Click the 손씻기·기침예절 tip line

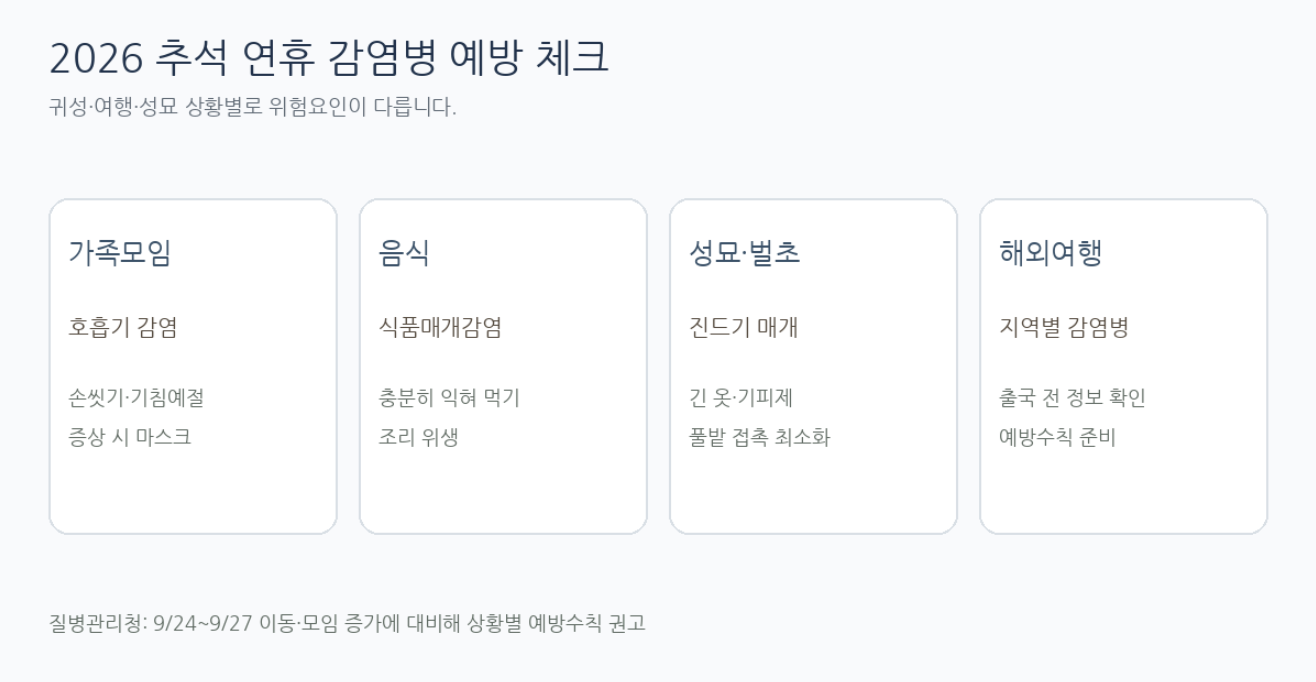pyautogui.click(x=136, y=398)
